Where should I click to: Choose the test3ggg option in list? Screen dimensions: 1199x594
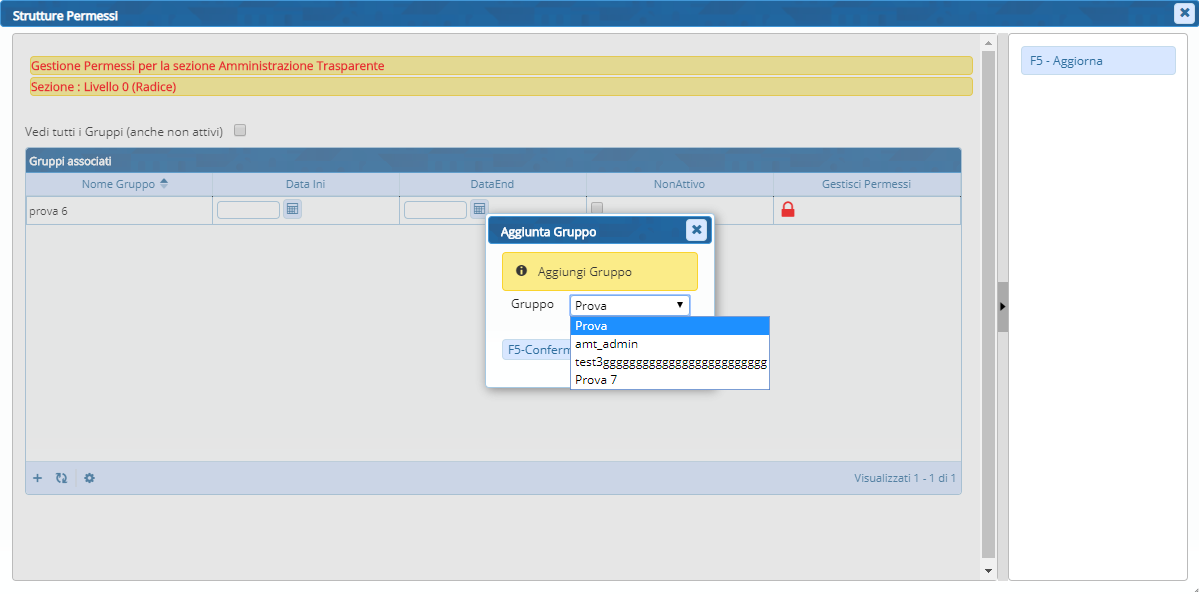point(670,362)
